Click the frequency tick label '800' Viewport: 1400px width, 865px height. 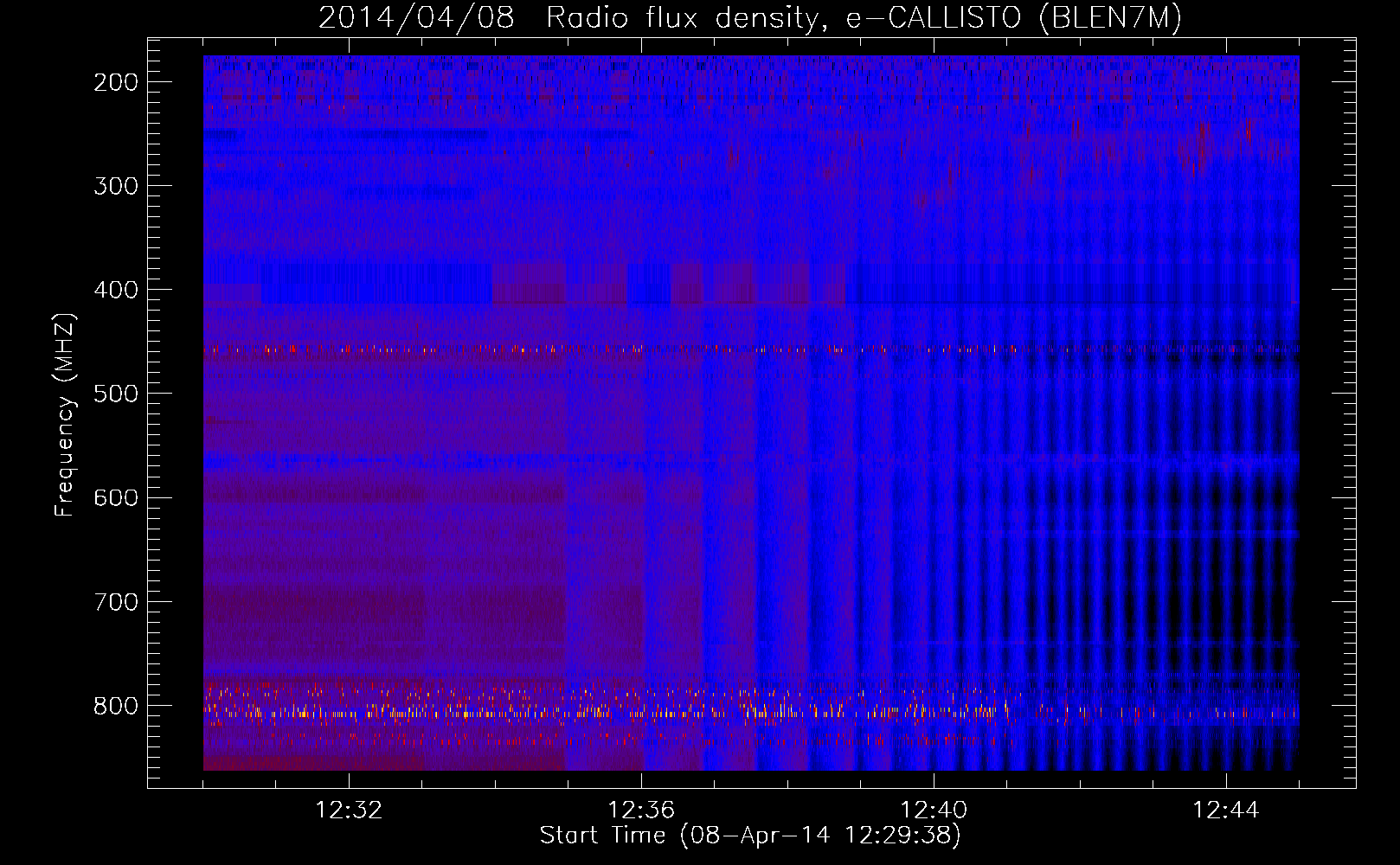click(116, 706)
